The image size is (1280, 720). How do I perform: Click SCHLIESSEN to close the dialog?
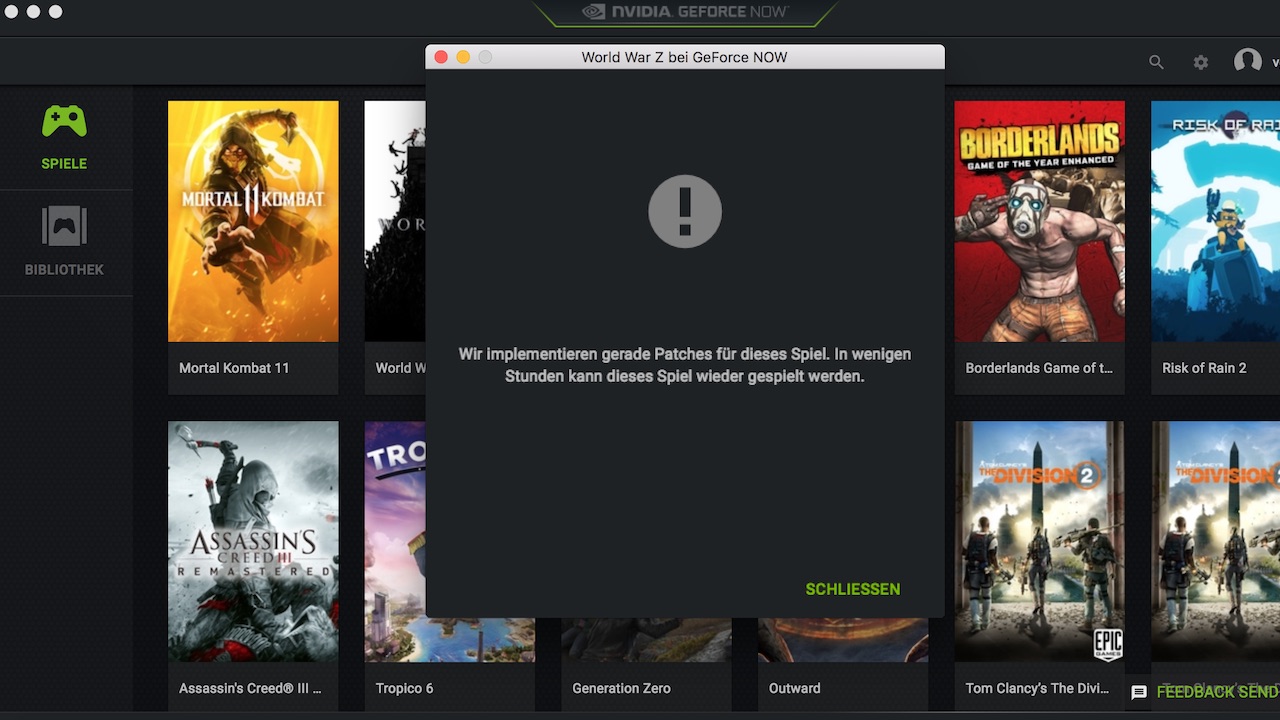853,589
